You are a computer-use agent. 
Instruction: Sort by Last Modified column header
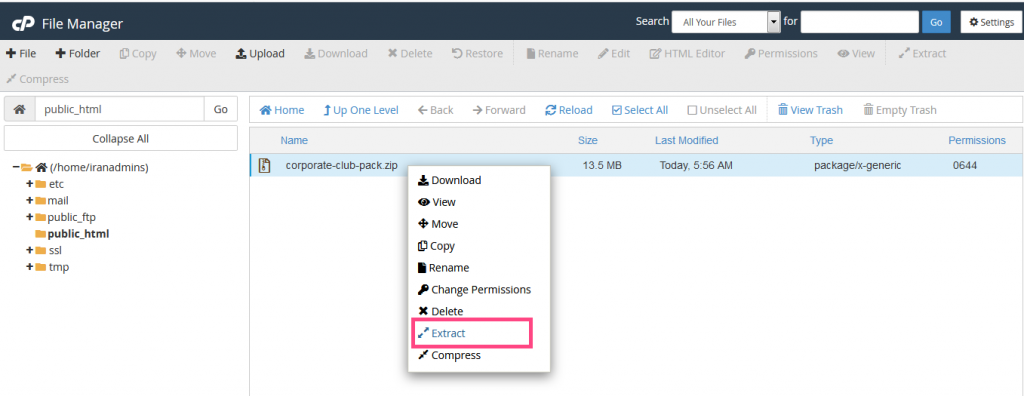point(686,140)
